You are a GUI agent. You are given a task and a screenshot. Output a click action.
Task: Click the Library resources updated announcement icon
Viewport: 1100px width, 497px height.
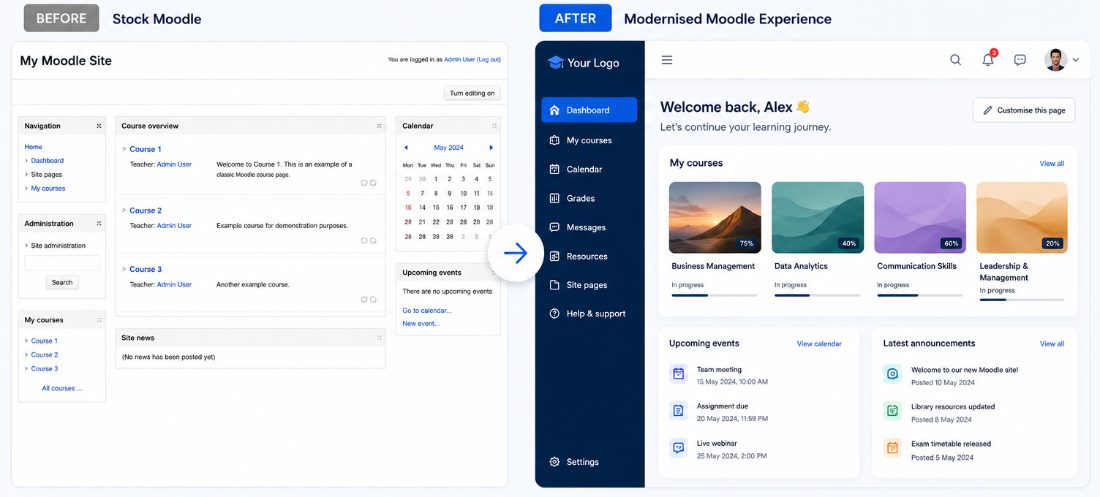[892, 411]
